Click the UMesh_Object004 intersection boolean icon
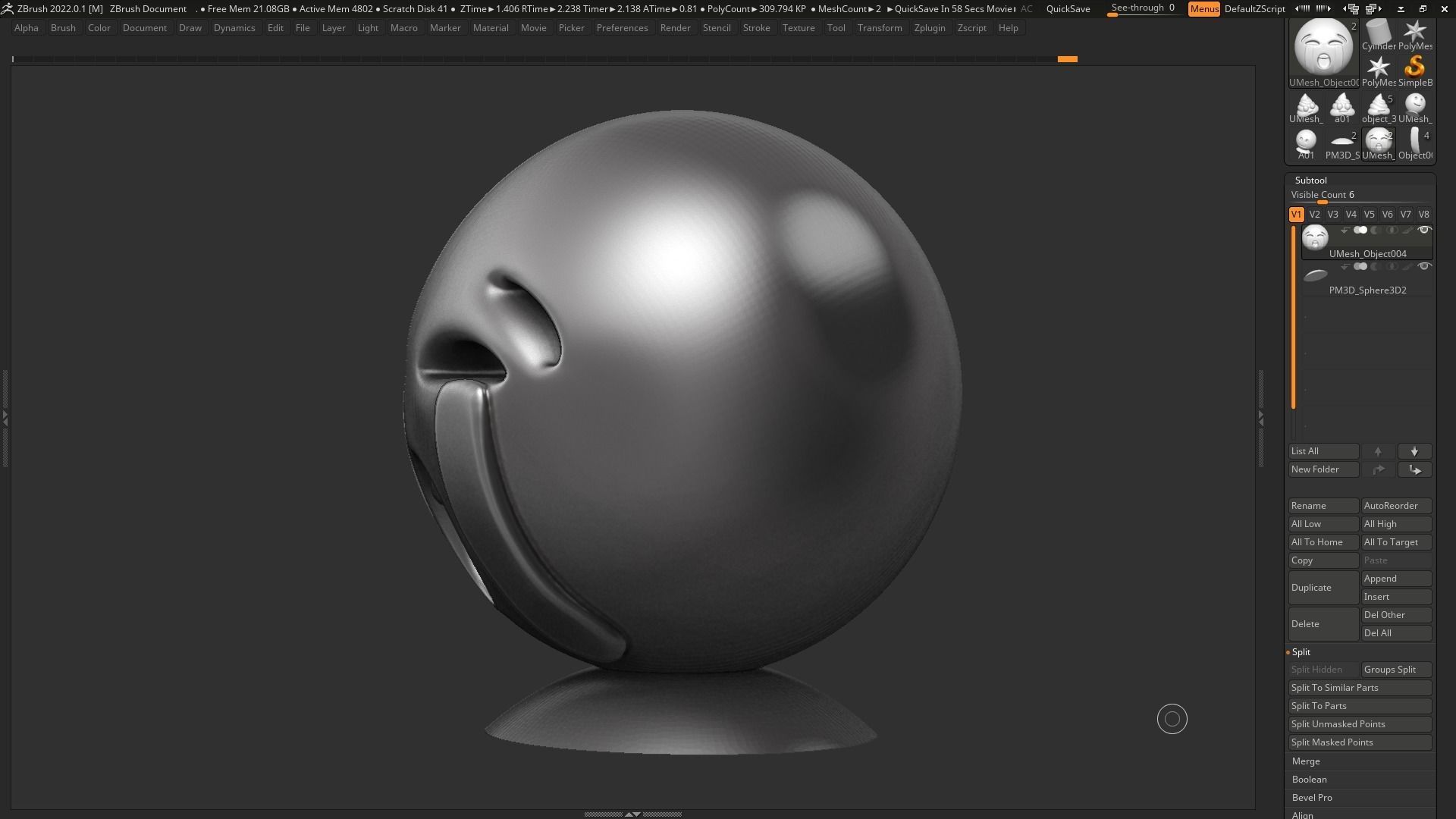This screenshot has height=819, width=1456. point(1392,231)
